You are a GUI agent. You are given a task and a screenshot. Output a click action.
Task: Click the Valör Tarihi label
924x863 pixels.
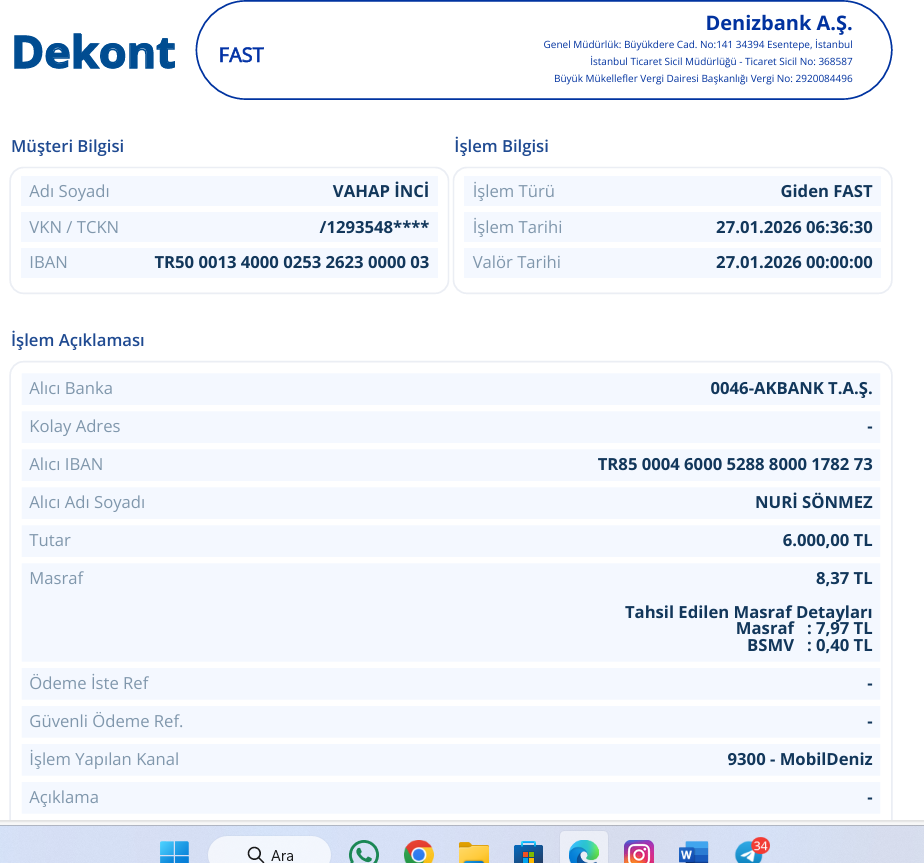coord(516,262)
